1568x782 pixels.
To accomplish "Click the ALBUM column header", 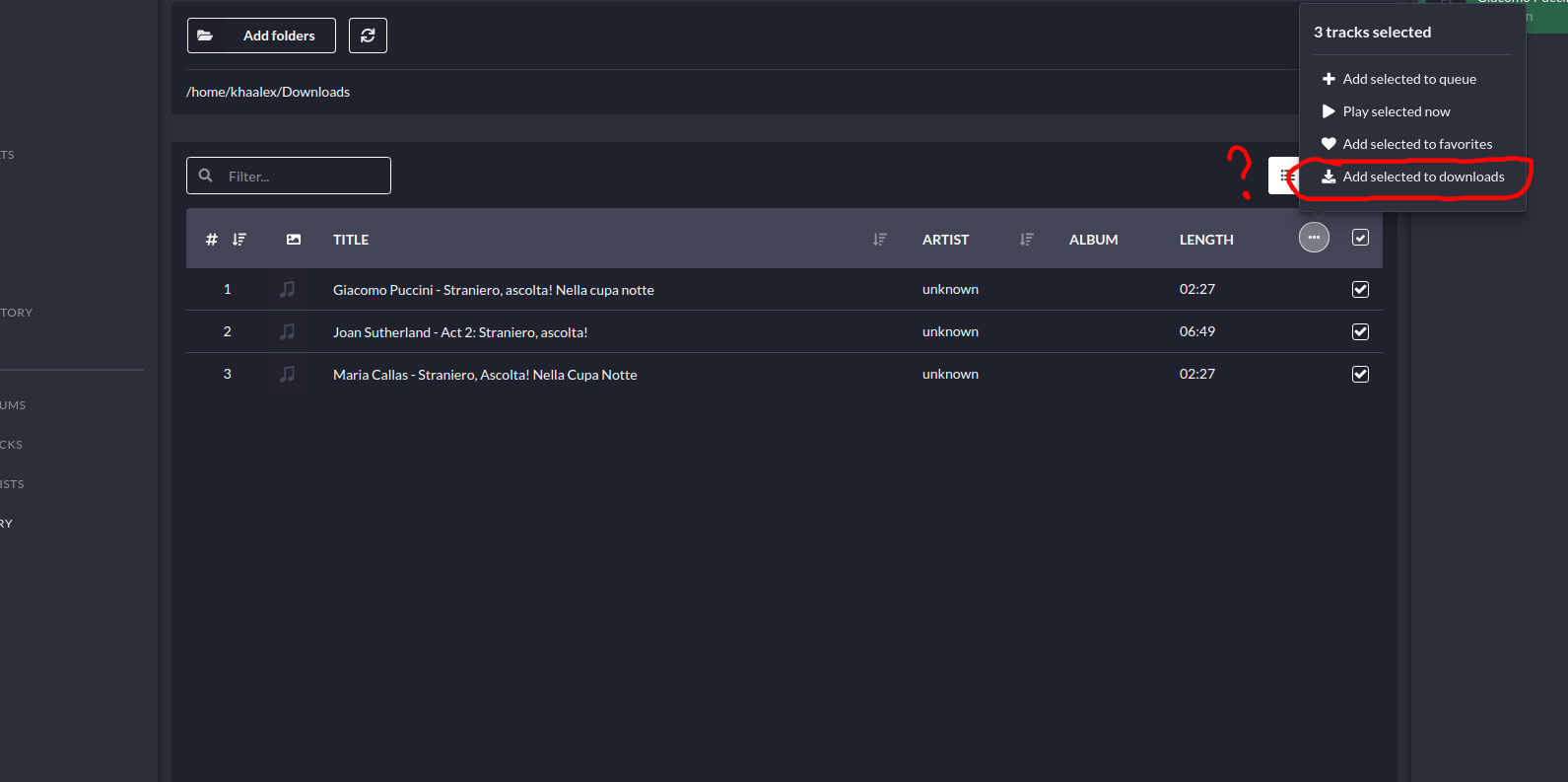I will click(1094, 240).
